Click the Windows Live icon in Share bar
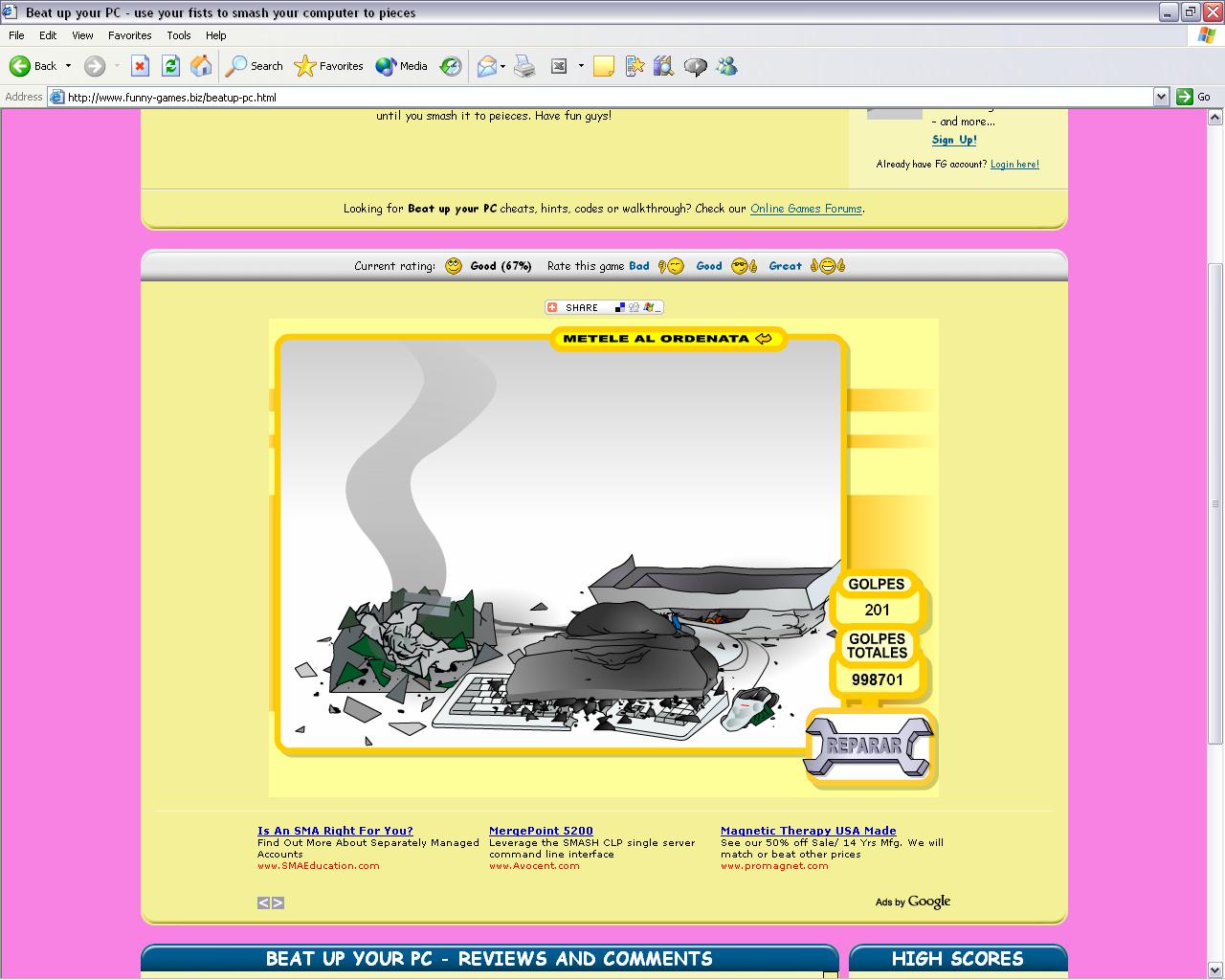This screenshot has width=1225, height=980. (650, 307)
